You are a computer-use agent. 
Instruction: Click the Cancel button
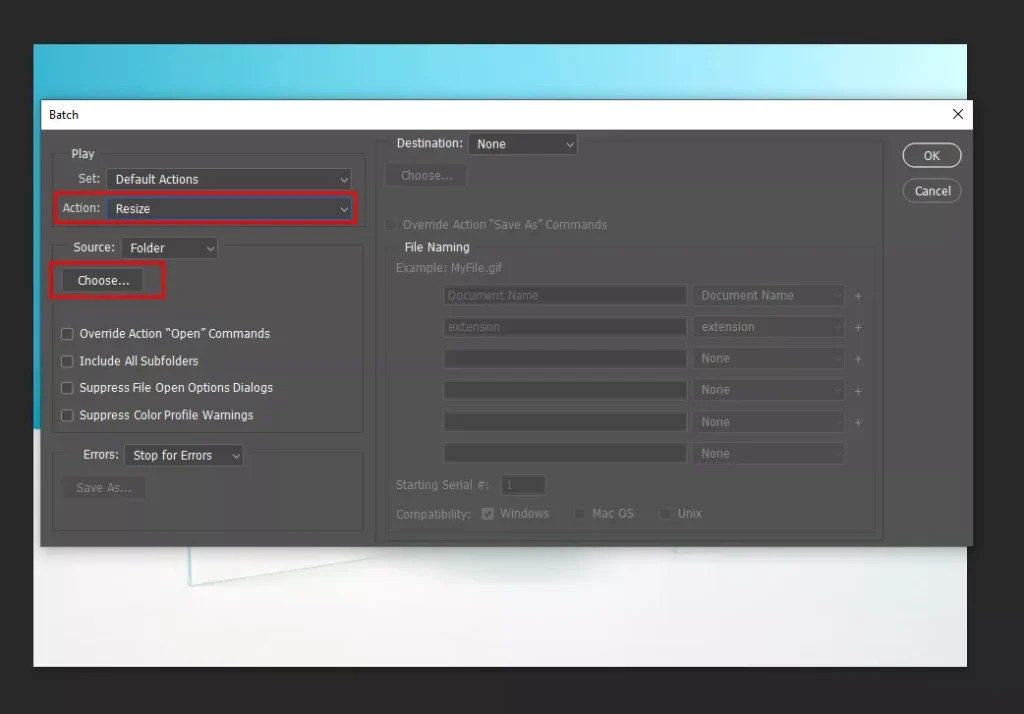click(x=931, y=190)
